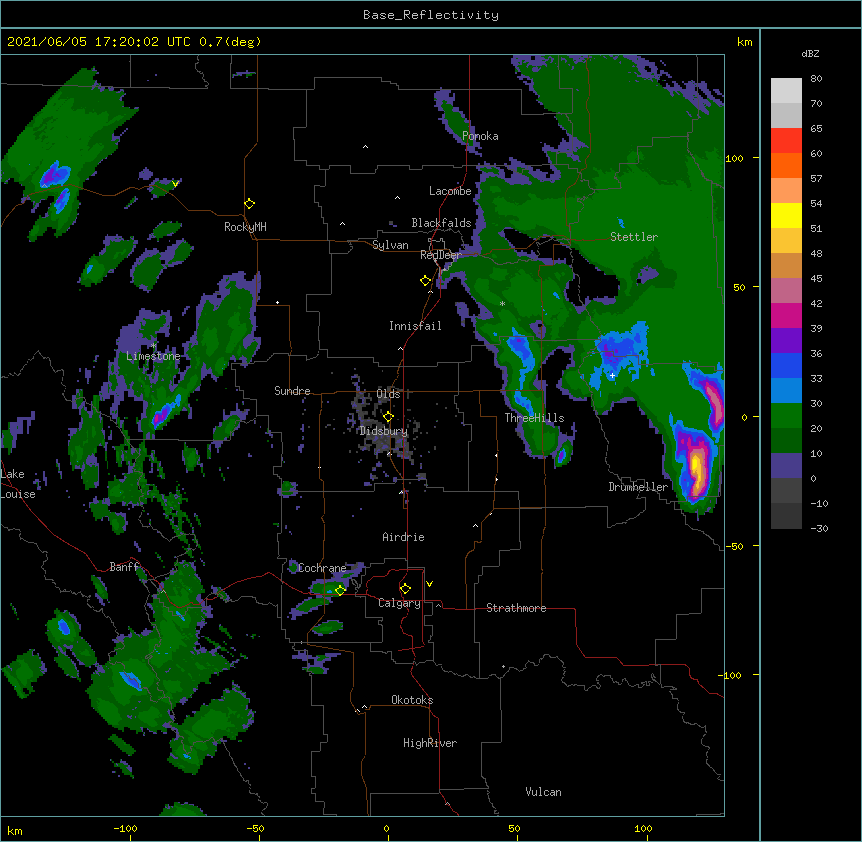Click the yellow diamond marker below Cochrane label
This screenshot has height=842, width=862.
click(340, 590)
